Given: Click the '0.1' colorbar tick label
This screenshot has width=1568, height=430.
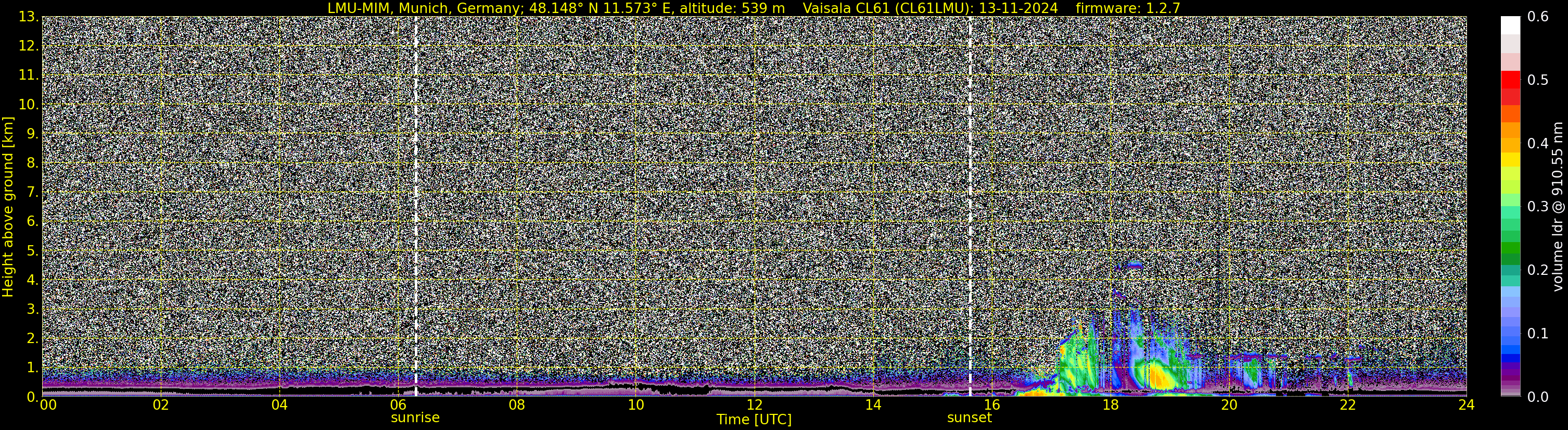Looking at the screenshot, I should [x=1538, y=333].
